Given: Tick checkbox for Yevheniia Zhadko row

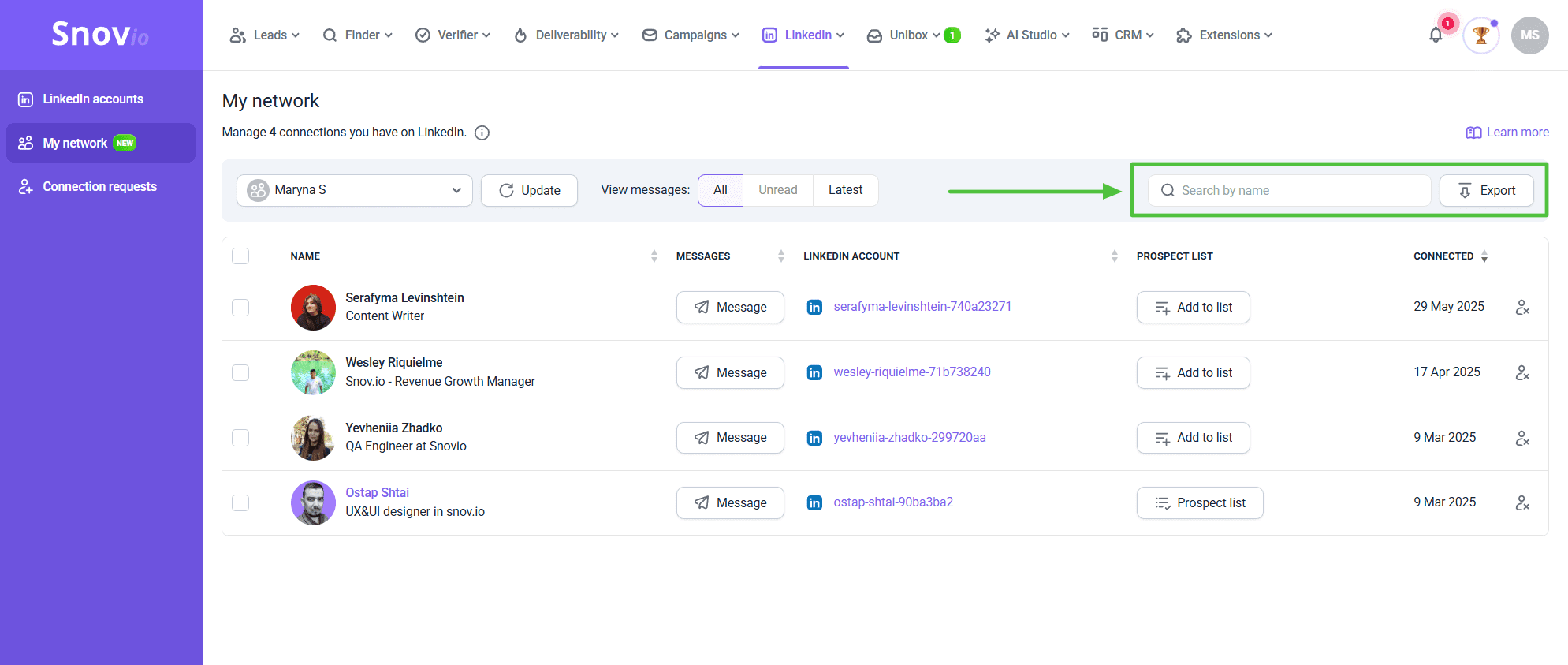Looking at the screenshot, I should point(240,438).
